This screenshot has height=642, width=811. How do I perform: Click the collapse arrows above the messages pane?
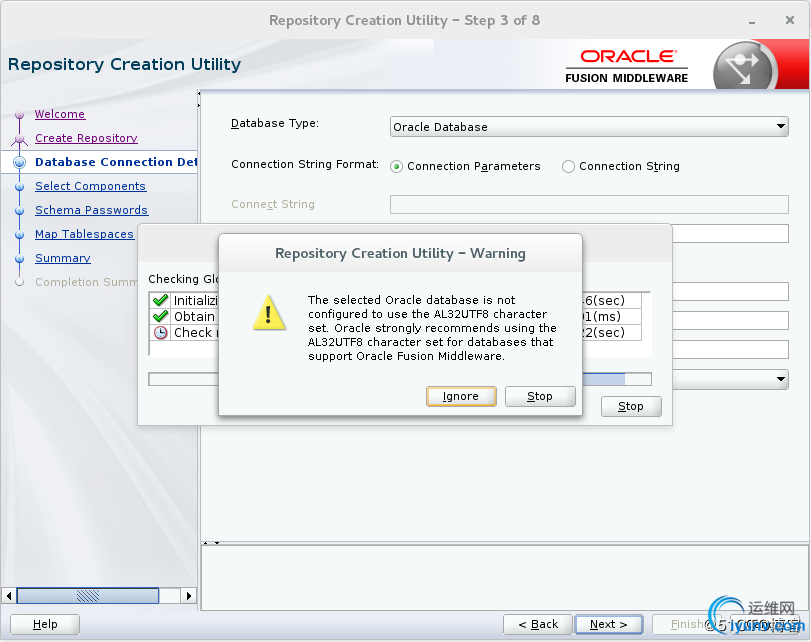coord(212,543)
